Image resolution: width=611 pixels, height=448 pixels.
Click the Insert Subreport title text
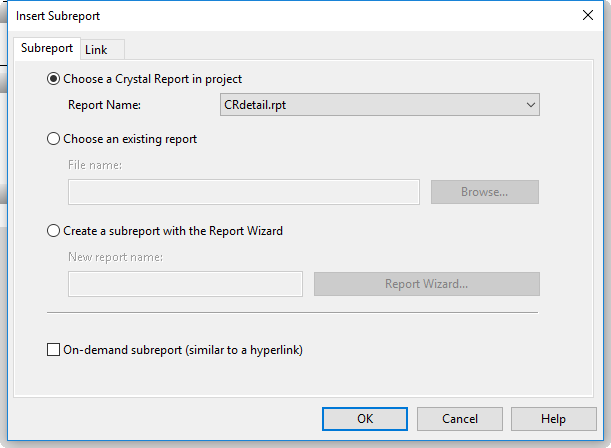(x=58, y=16)
